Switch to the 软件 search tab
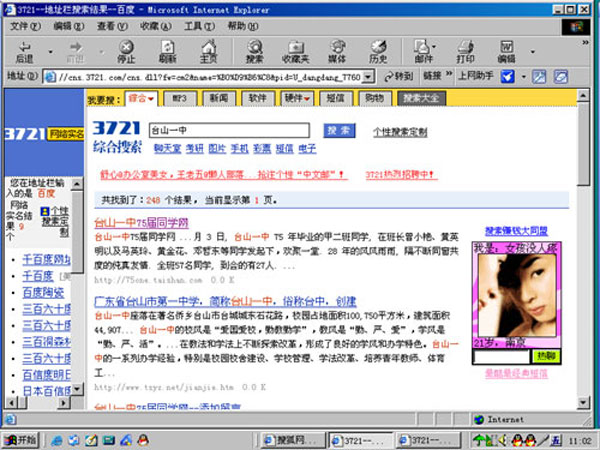Image resolution: width=600 pixels, height=450 pixels. (258, 99)
